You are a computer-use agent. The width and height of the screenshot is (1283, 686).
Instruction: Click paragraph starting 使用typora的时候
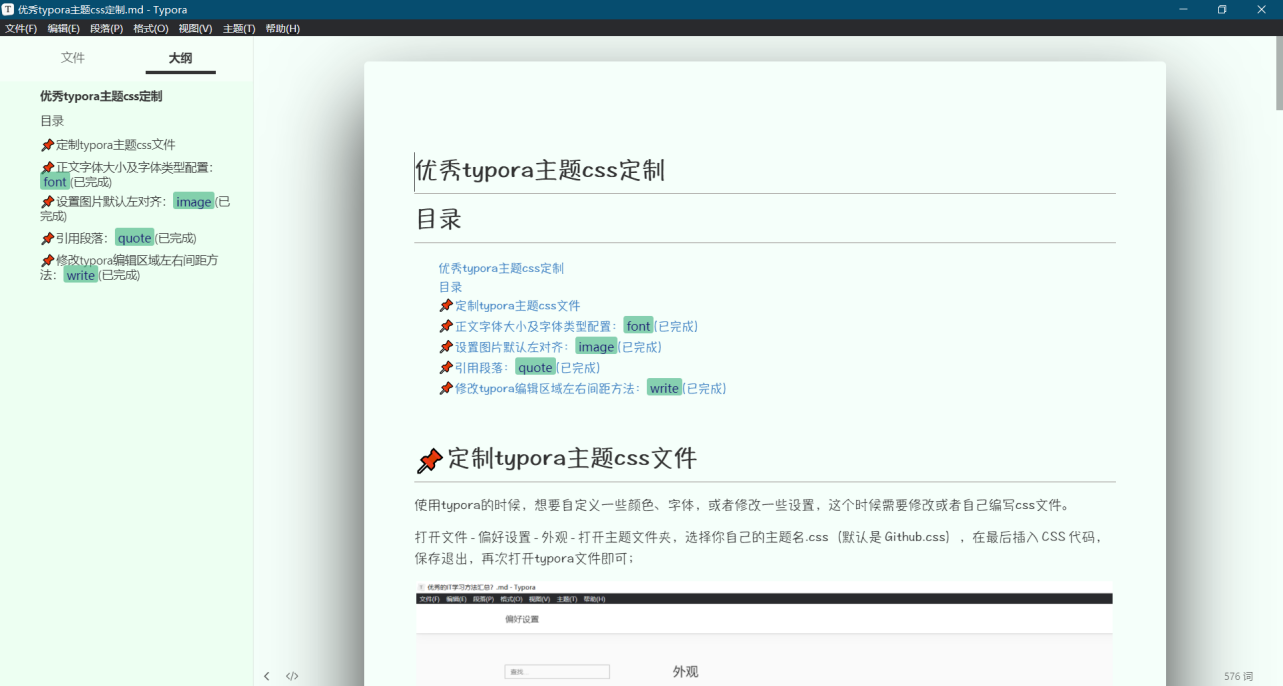pos(743,505)
